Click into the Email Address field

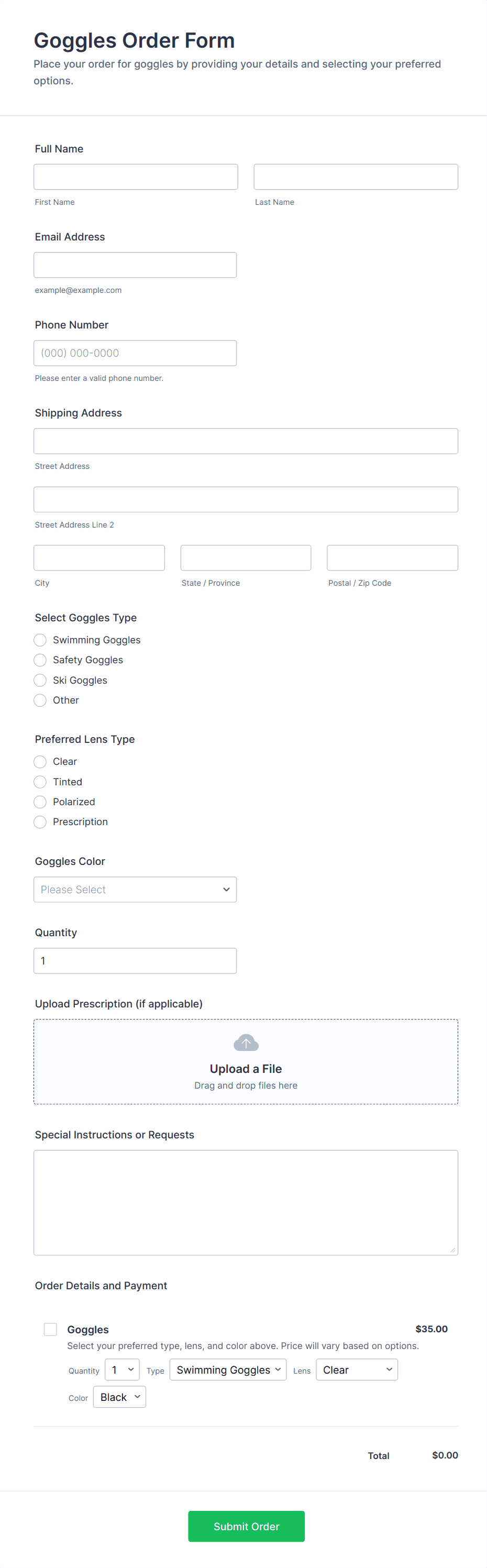(x=135, y=265)
